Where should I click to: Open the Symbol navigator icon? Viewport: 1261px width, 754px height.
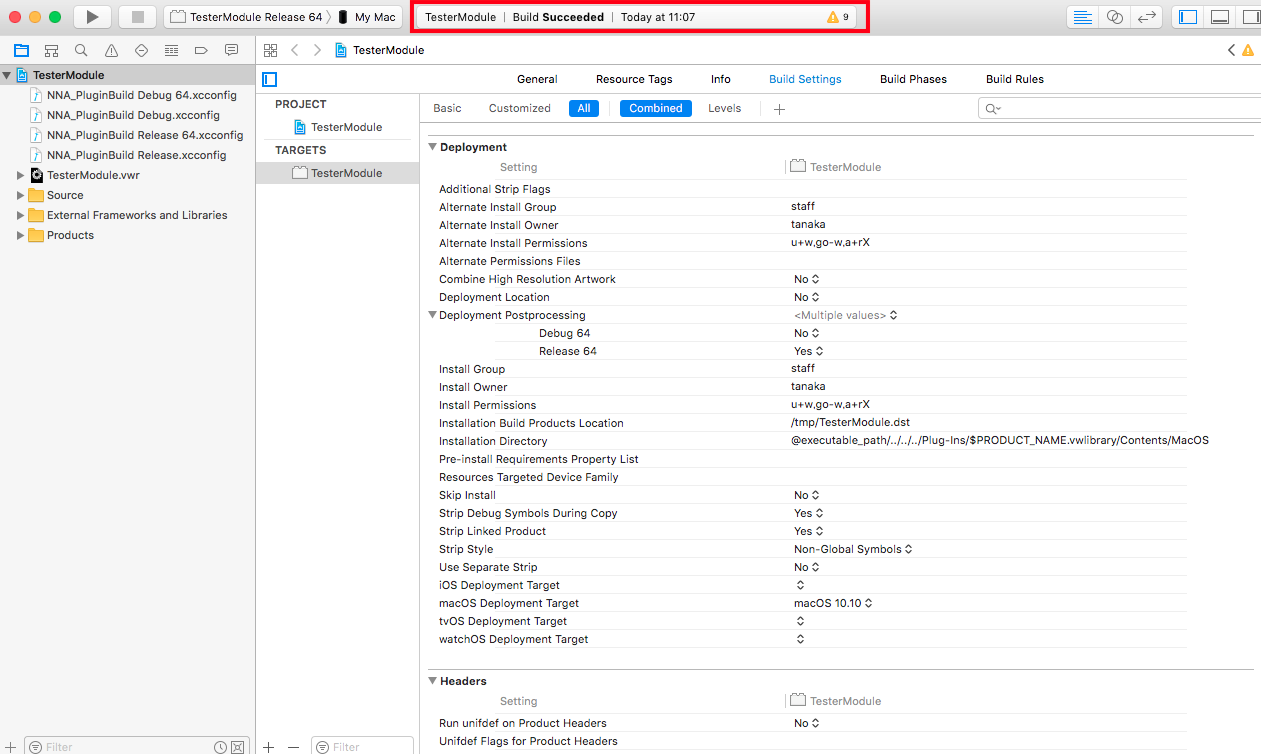pyautogui.click(x=51, y=50)
